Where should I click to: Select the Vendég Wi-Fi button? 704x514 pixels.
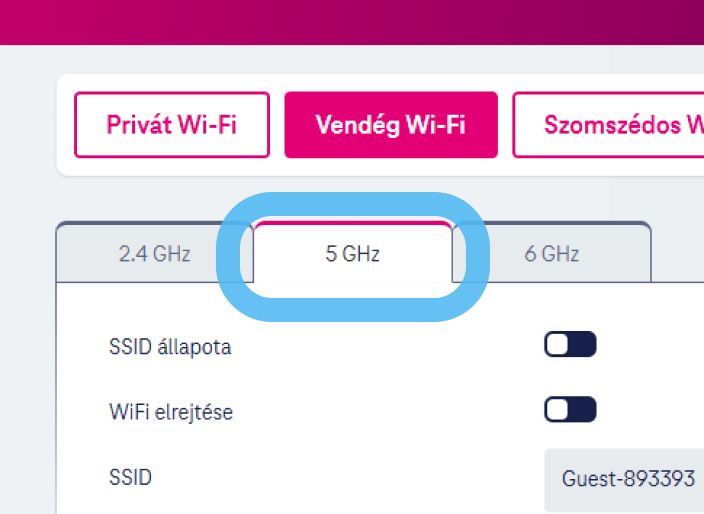point(391,125)
